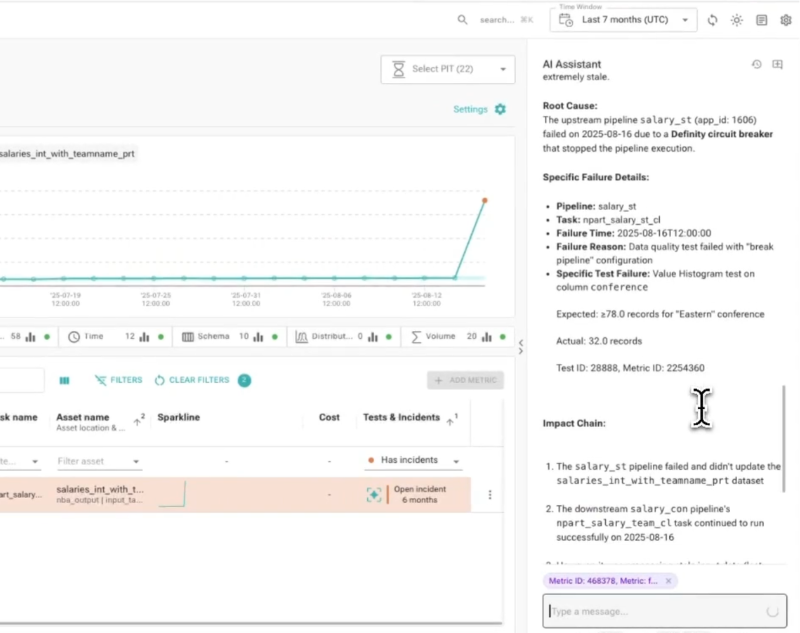Click the Cost column header

point(329,417)
